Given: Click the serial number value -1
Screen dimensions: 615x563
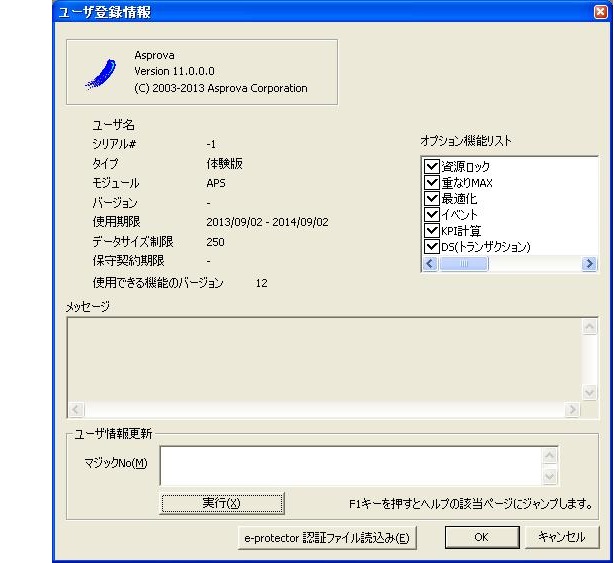Looking at the screenshot, I should point(211,144).
